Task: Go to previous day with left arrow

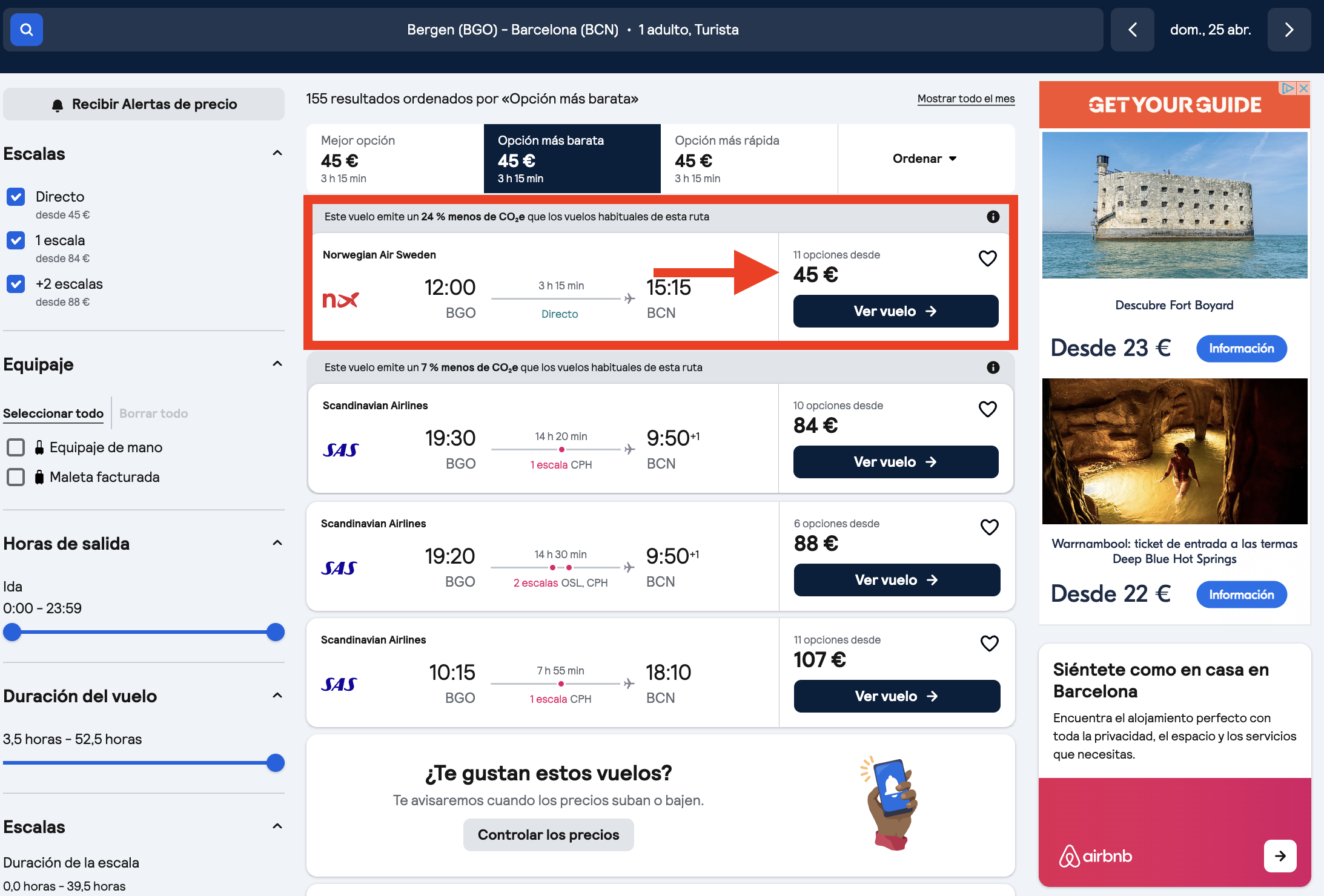Action: pos(1132,30)
